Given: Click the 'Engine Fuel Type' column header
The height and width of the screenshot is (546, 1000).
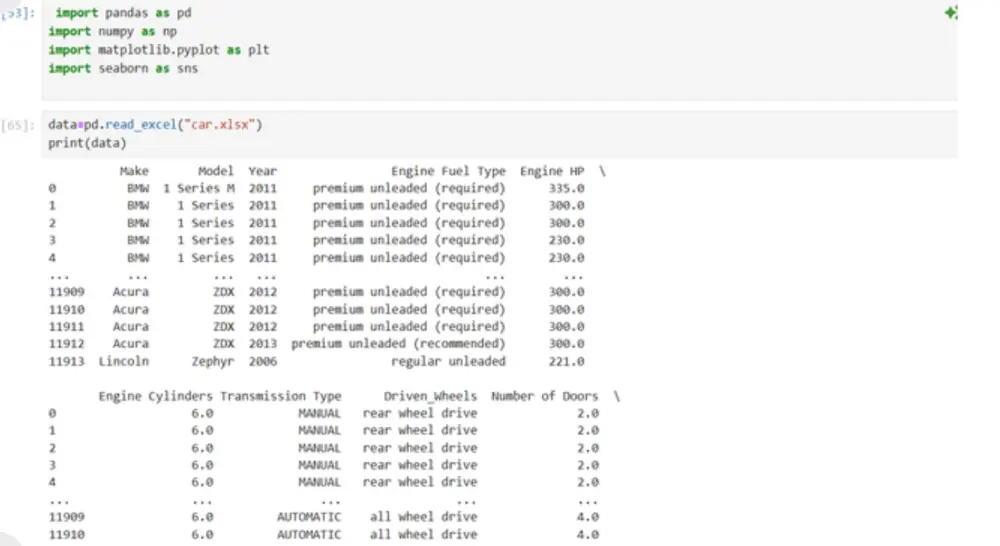Looking at the screenshot, I should click(448, 171).
